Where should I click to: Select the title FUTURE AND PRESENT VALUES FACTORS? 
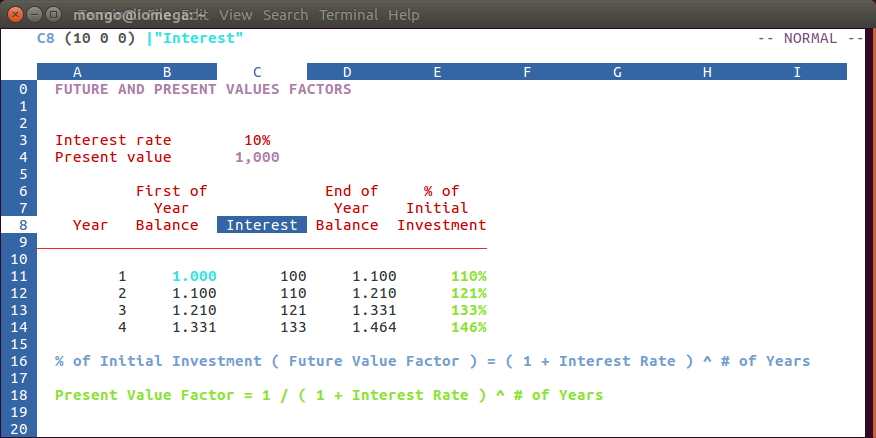(x=203, y=89)
